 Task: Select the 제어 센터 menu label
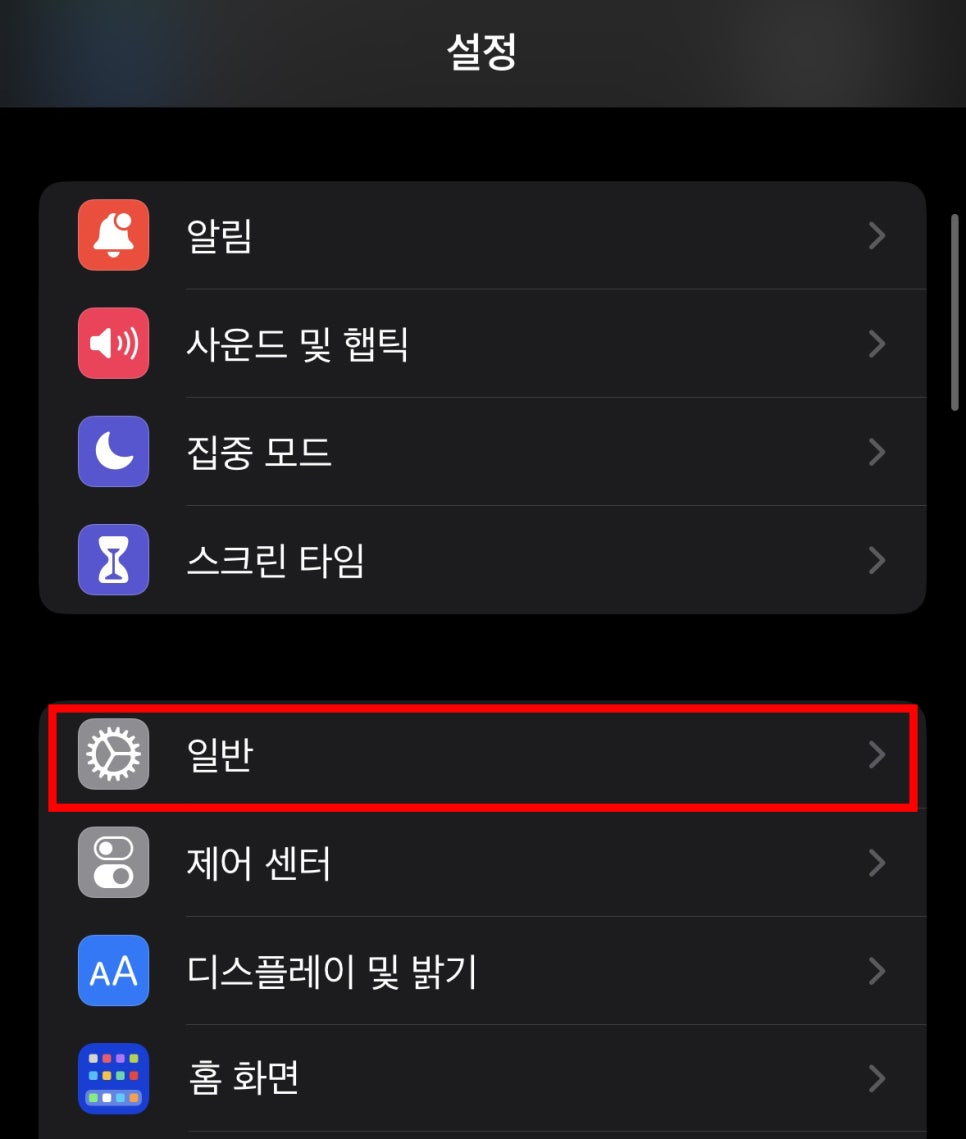(259, 863)
